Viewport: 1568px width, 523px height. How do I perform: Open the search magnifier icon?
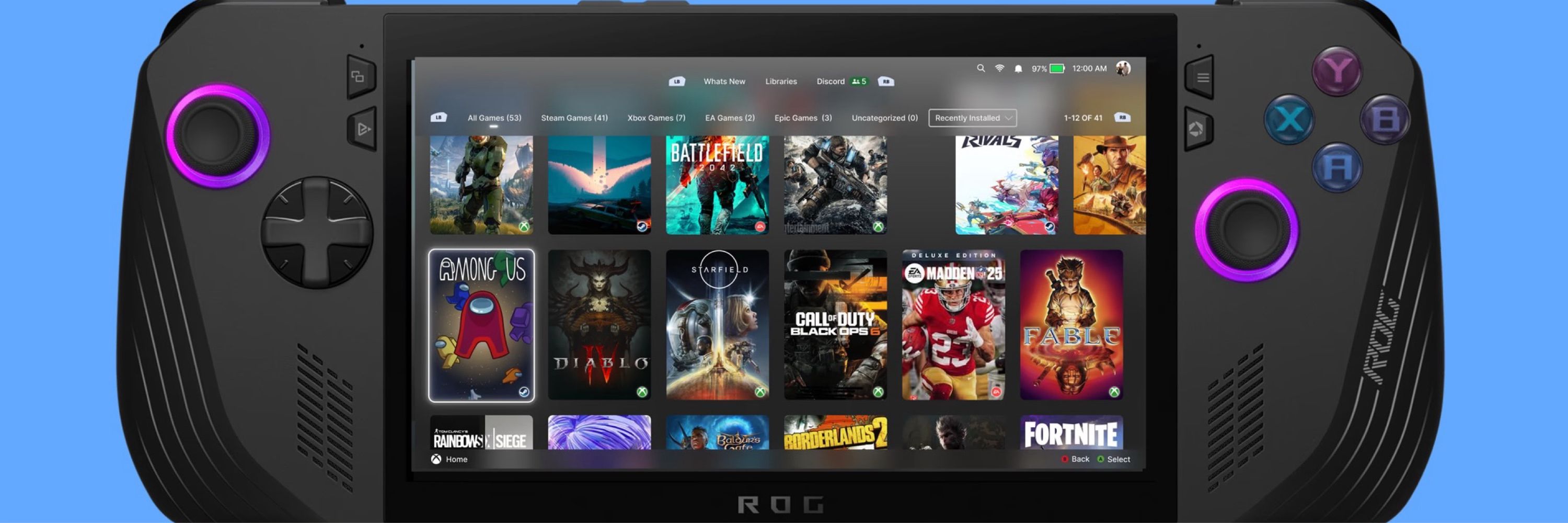(x=981, y=68)
